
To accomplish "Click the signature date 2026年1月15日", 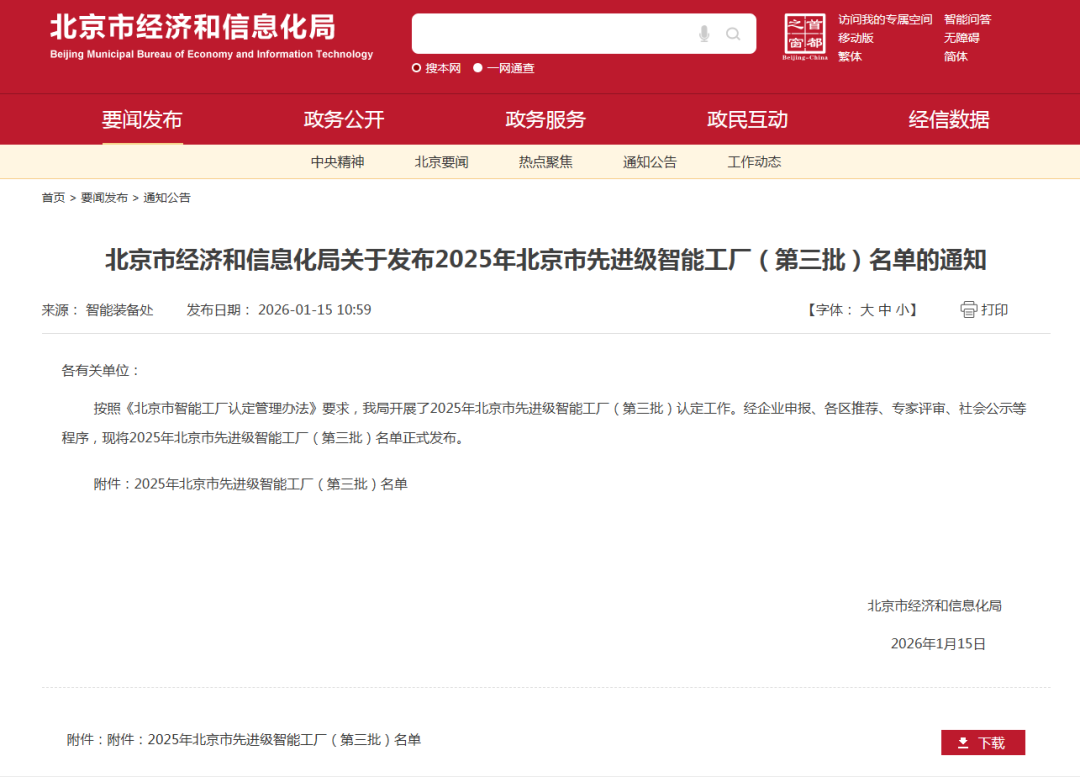I will tap(938, 643).
